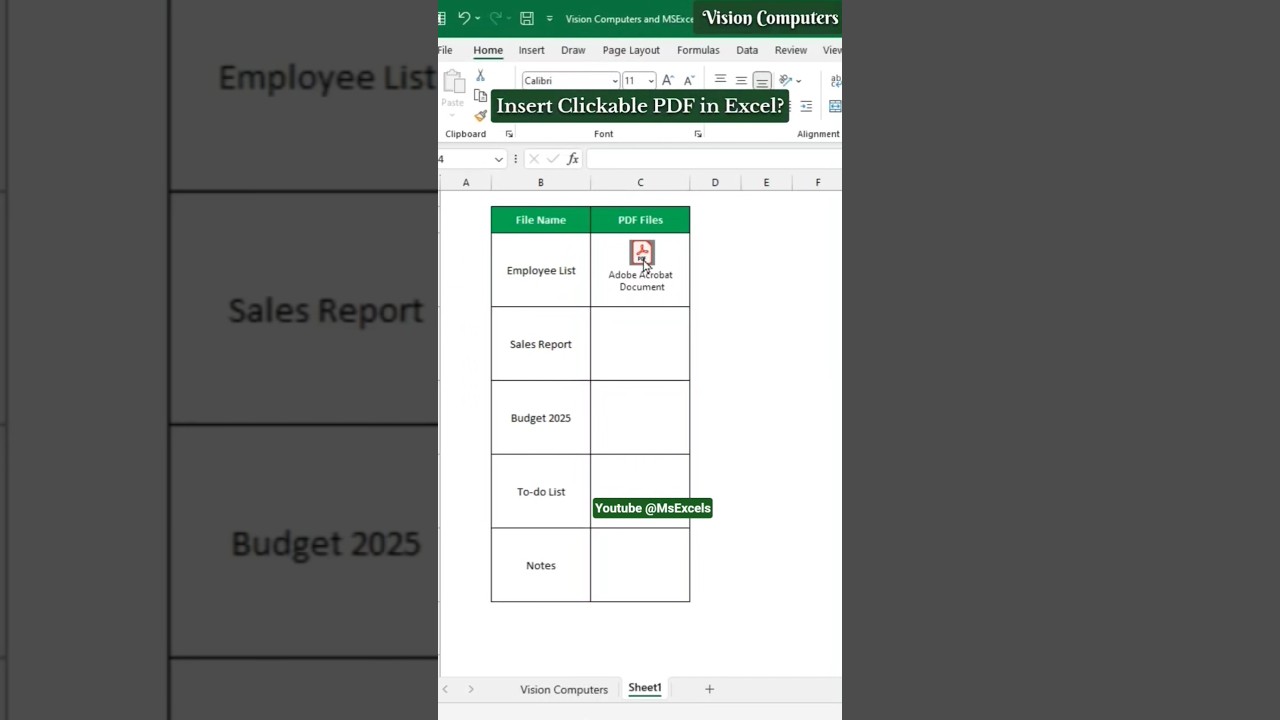Click the Cancel X in formula bar
Screen dimensions: 1280x720
(534, 159)
